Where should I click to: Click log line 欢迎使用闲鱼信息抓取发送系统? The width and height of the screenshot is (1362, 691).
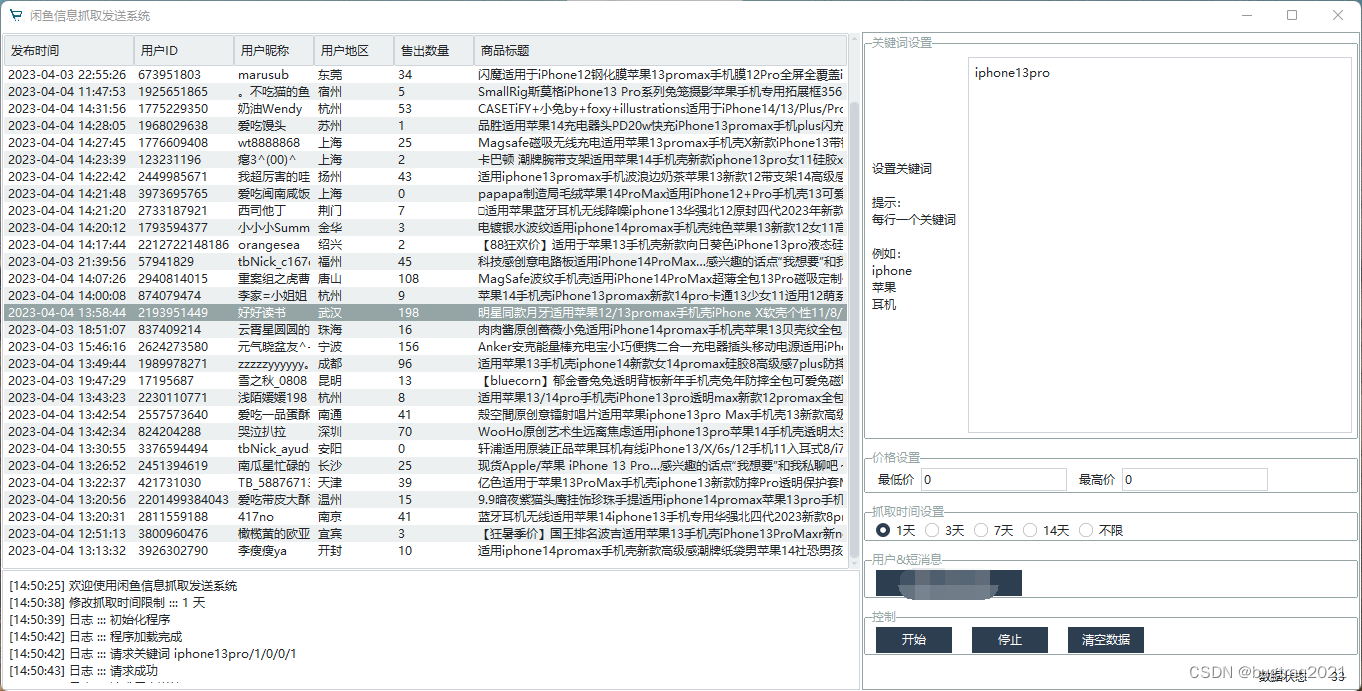point(123,586)
